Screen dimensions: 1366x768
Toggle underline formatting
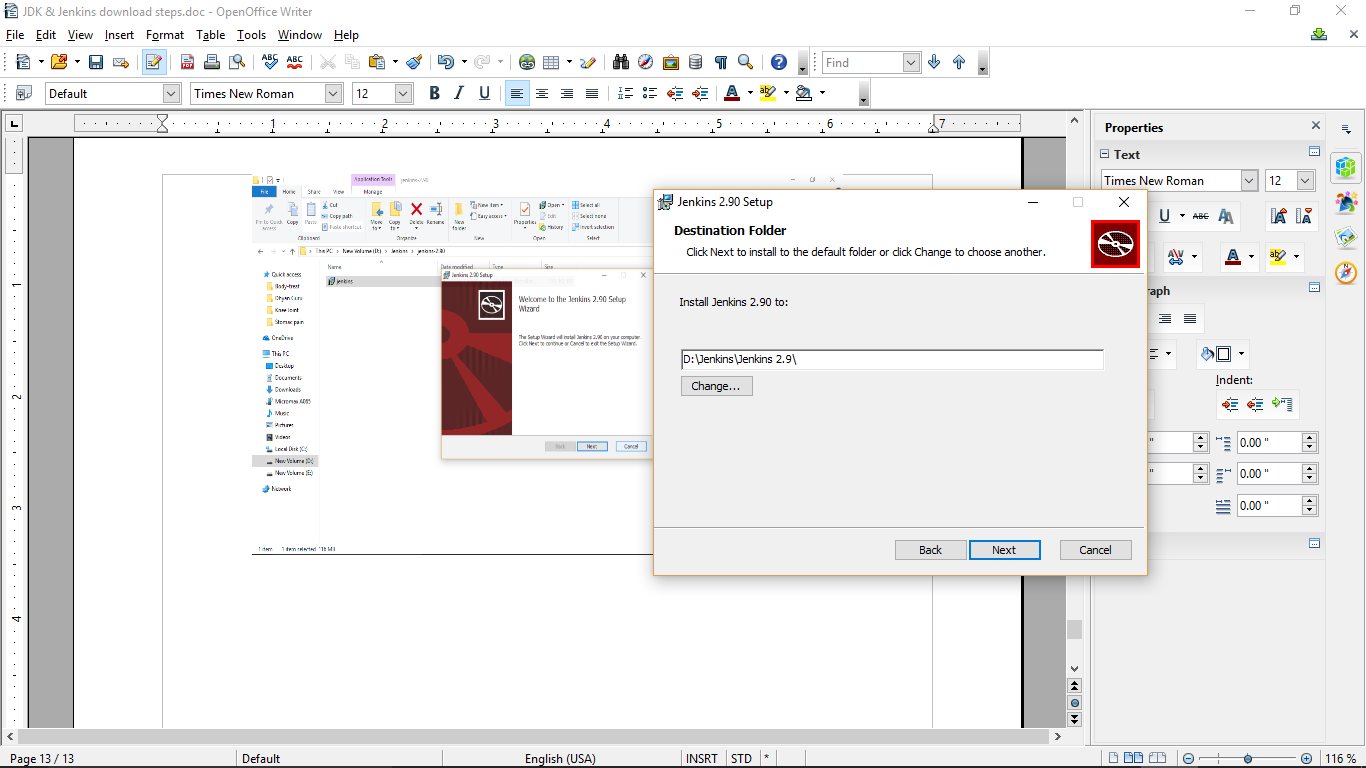click(486, 93)
